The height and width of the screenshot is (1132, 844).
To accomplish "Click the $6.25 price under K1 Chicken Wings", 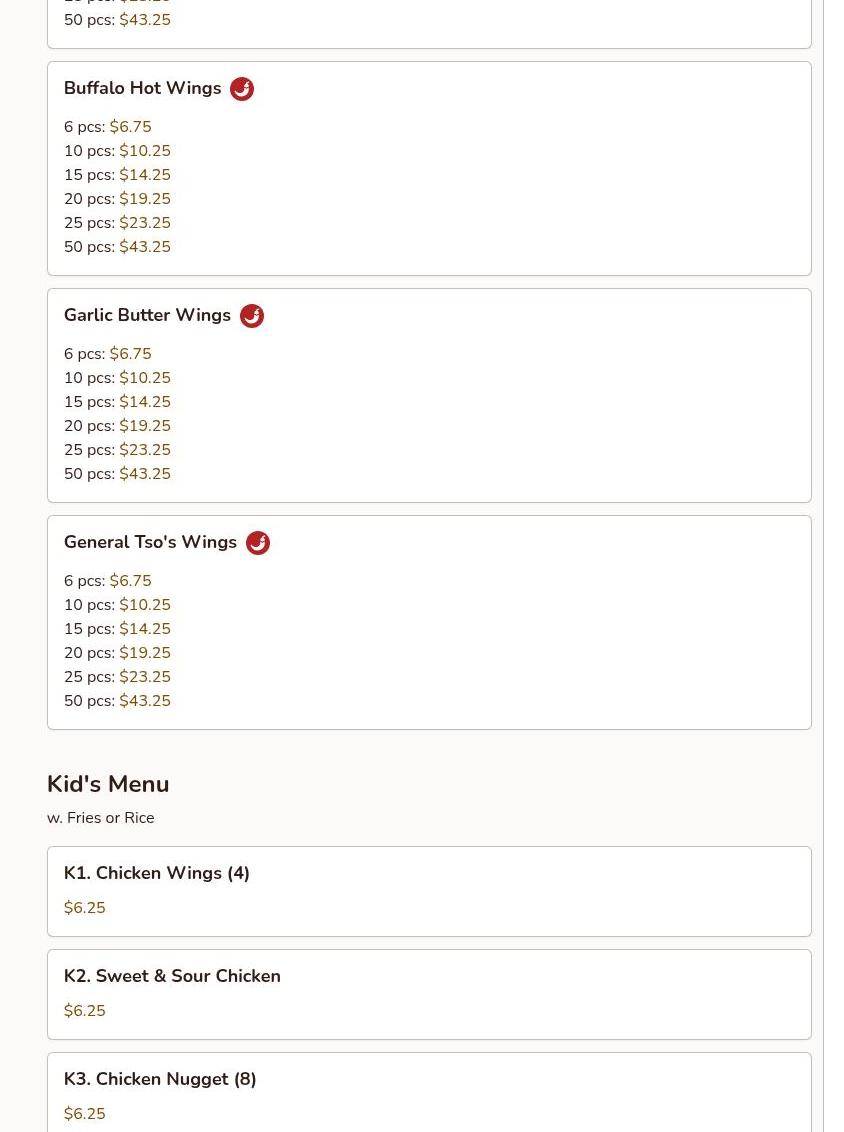I will tap(84, 907).
